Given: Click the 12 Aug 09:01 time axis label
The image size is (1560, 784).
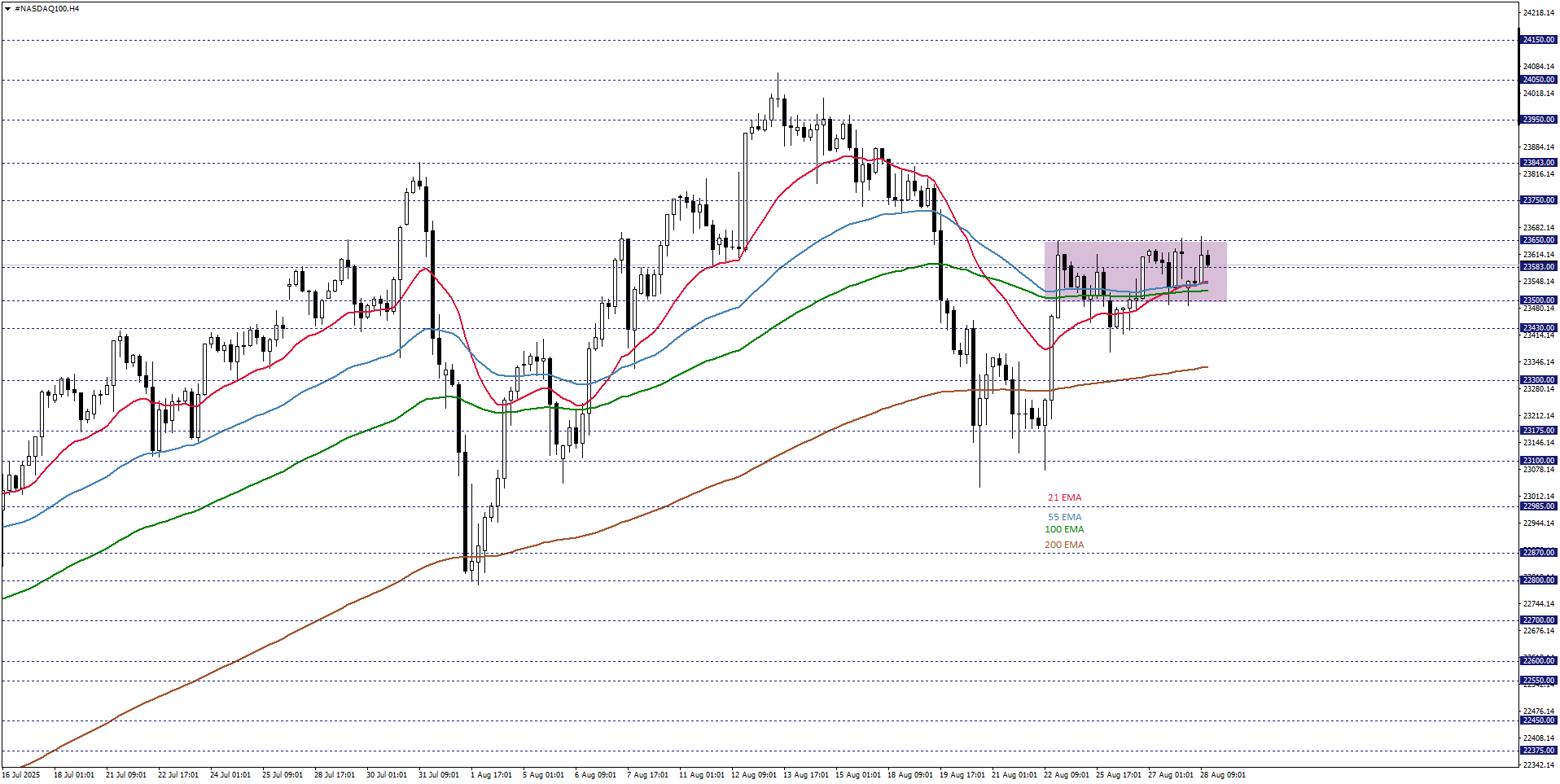Looking at the screenshot, I should 753,775.
